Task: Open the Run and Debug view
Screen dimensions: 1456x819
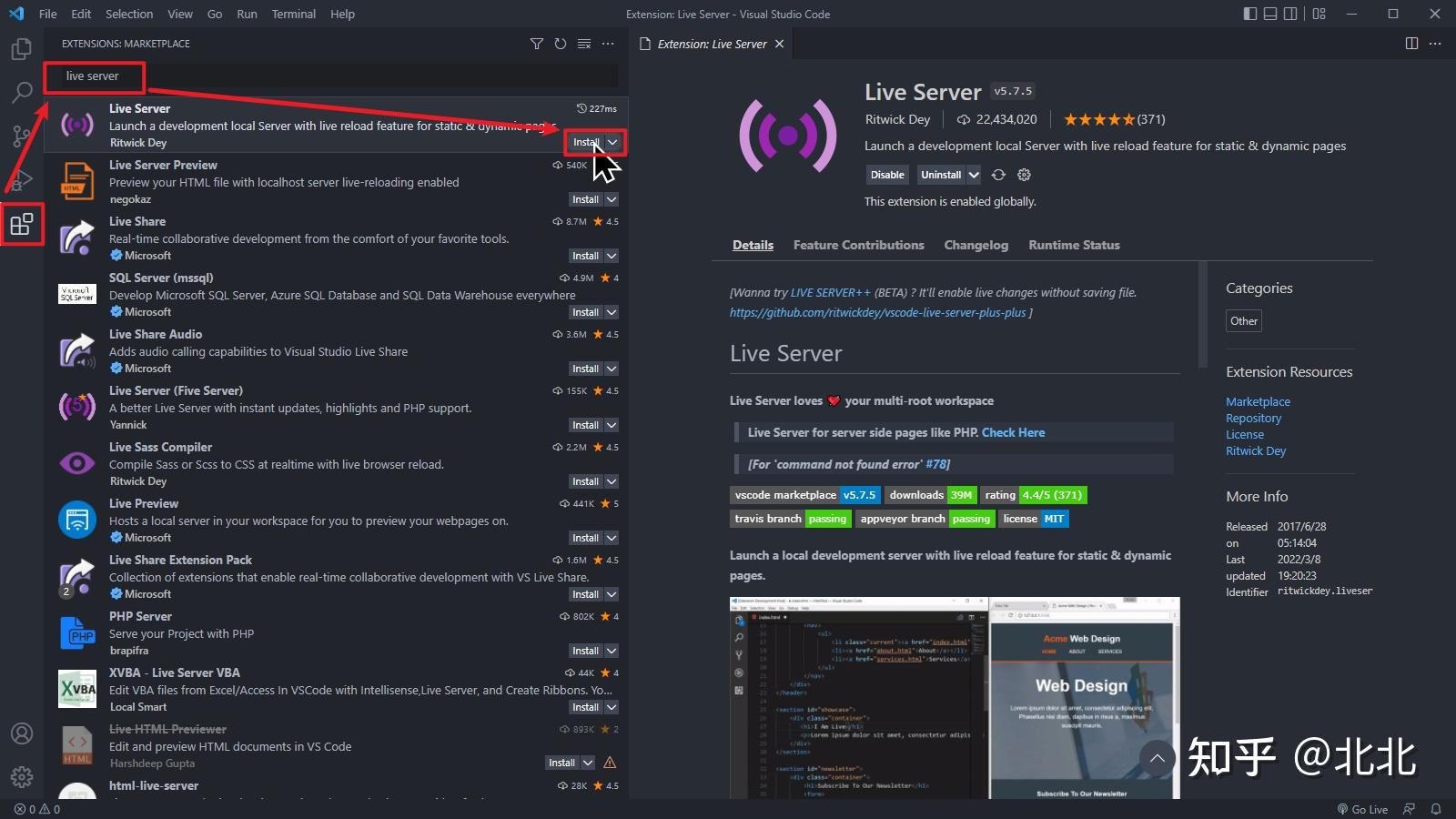Action: pos(22,179)
